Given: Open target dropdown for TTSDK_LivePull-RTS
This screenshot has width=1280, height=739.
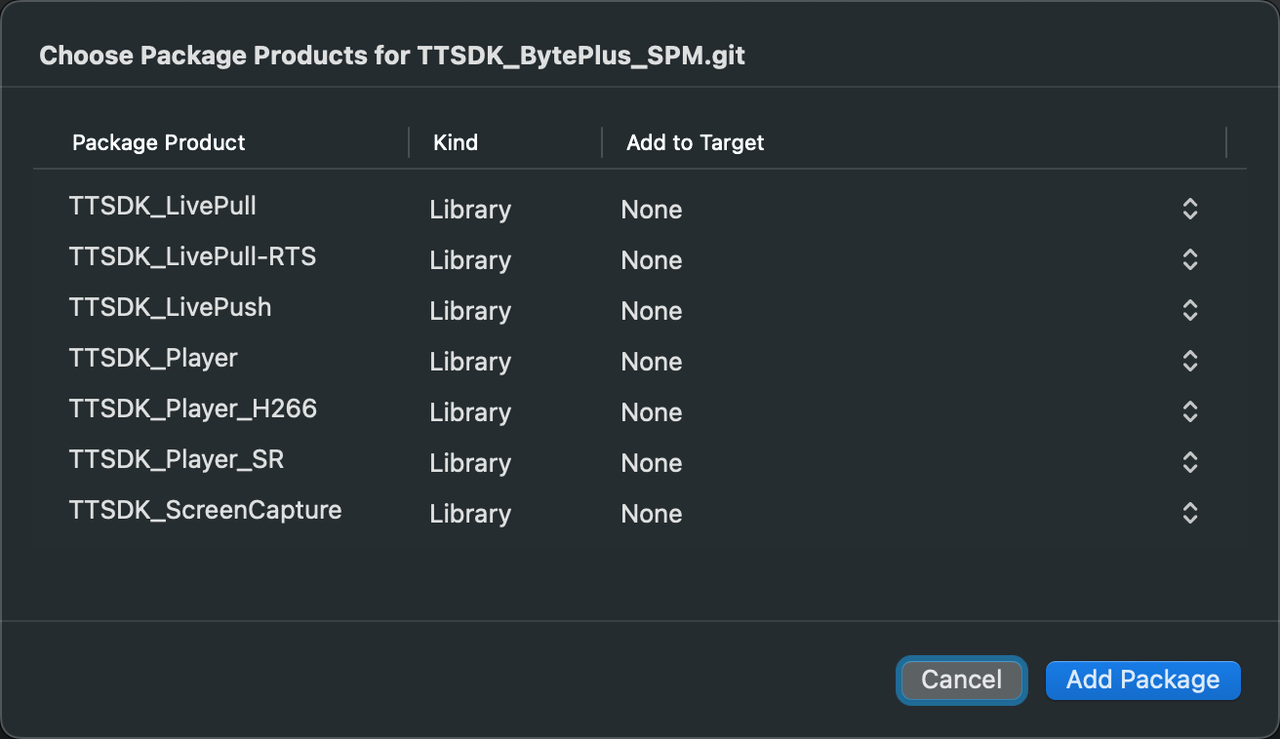Looking at the screenshot, I should point(1189,260).
